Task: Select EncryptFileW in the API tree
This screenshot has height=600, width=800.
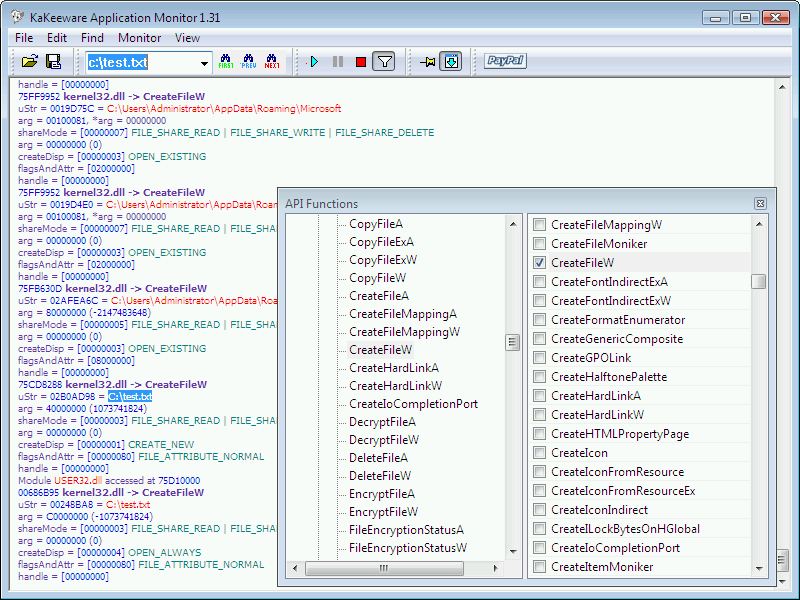Action: pos(383,512)
